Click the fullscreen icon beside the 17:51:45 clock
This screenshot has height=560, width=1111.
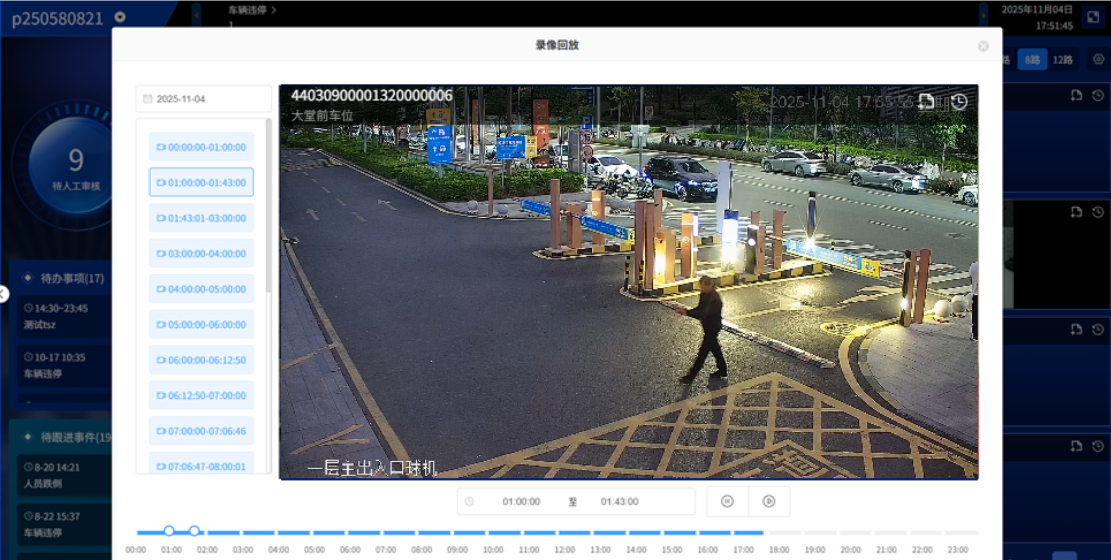1092,16
